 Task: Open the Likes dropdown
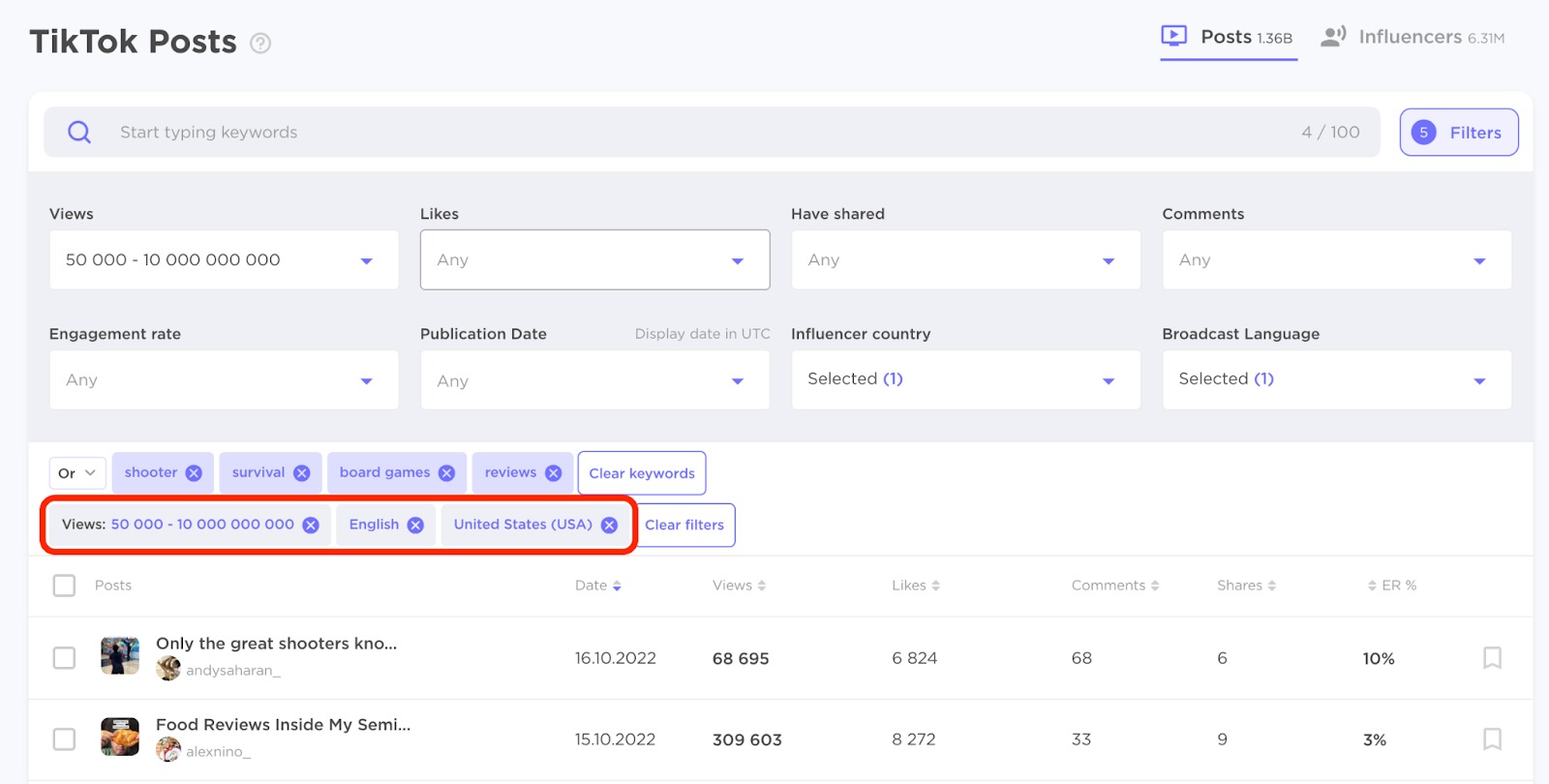point(594,259)
